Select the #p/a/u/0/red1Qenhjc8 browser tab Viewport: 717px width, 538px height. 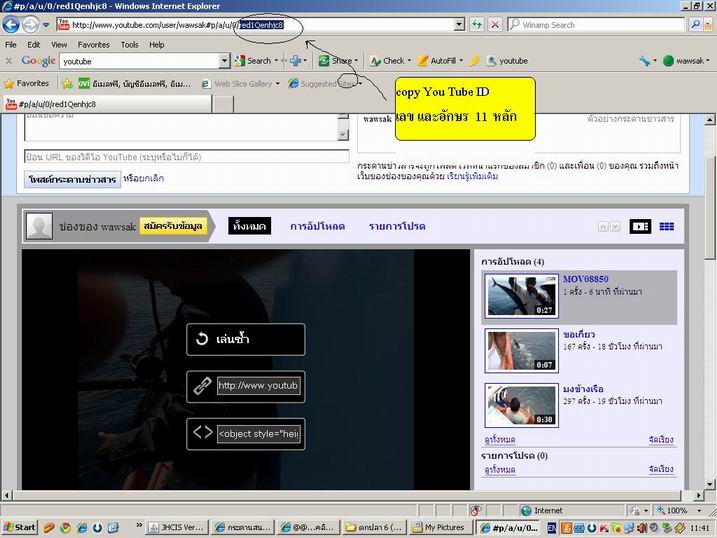pos(107,104)
